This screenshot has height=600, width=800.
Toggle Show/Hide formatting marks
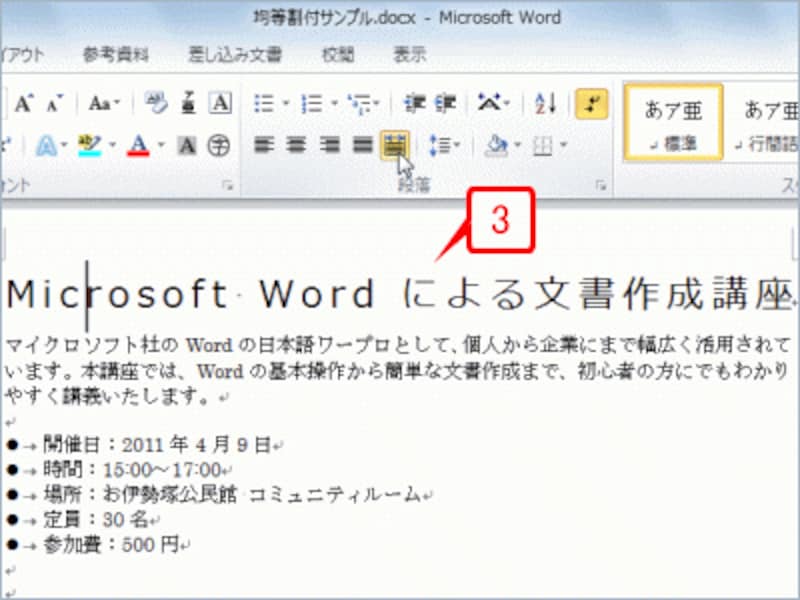pyautogui.click(x=592, y=104)
